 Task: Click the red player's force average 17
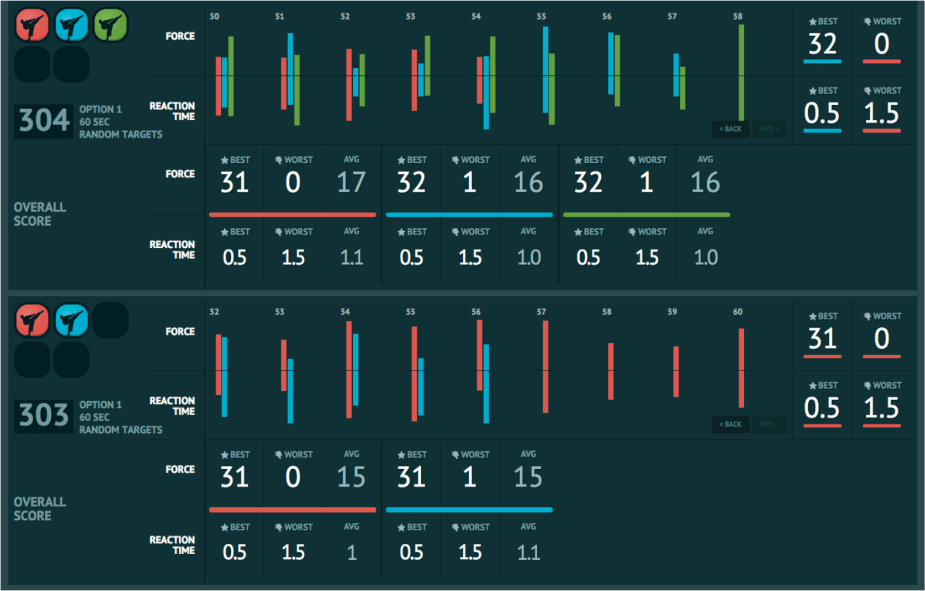click(351, 182)
